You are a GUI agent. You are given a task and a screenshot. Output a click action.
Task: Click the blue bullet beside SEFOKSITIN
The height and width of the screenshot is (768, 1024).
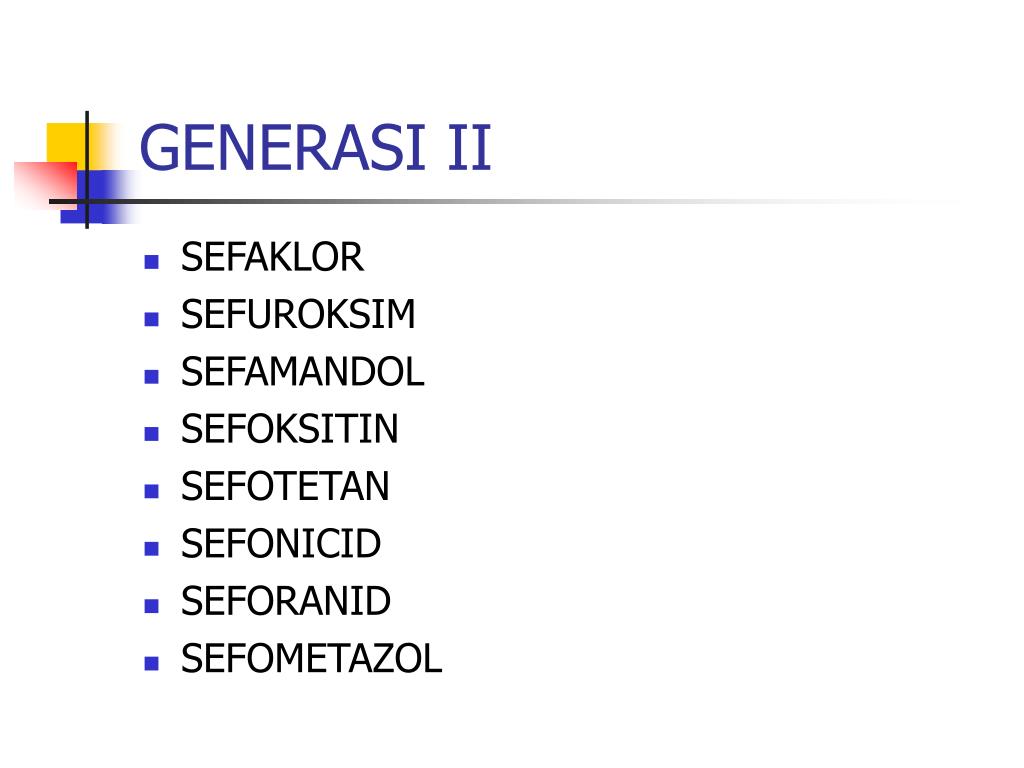point(152,434)
